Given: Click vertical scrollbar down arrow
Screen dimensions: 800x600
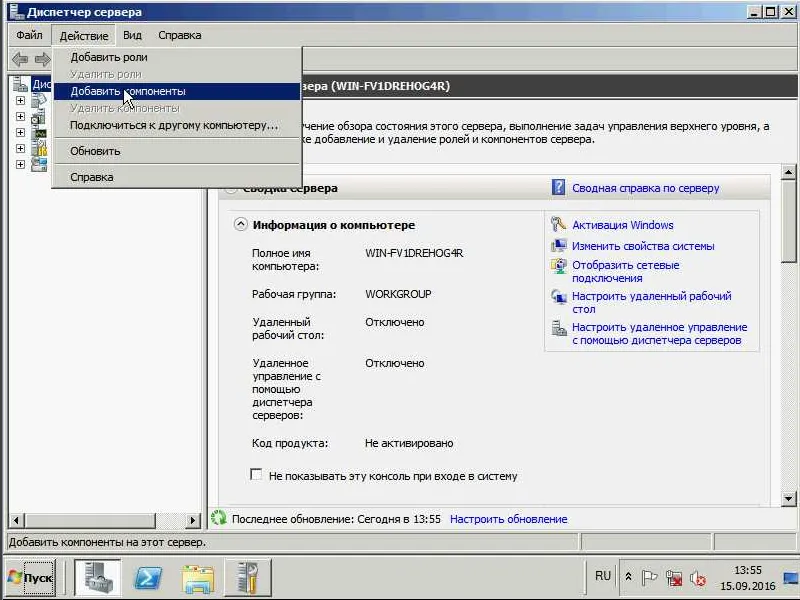Looking at the screenshot, I should pyautogui.click(x=788, y=498).
